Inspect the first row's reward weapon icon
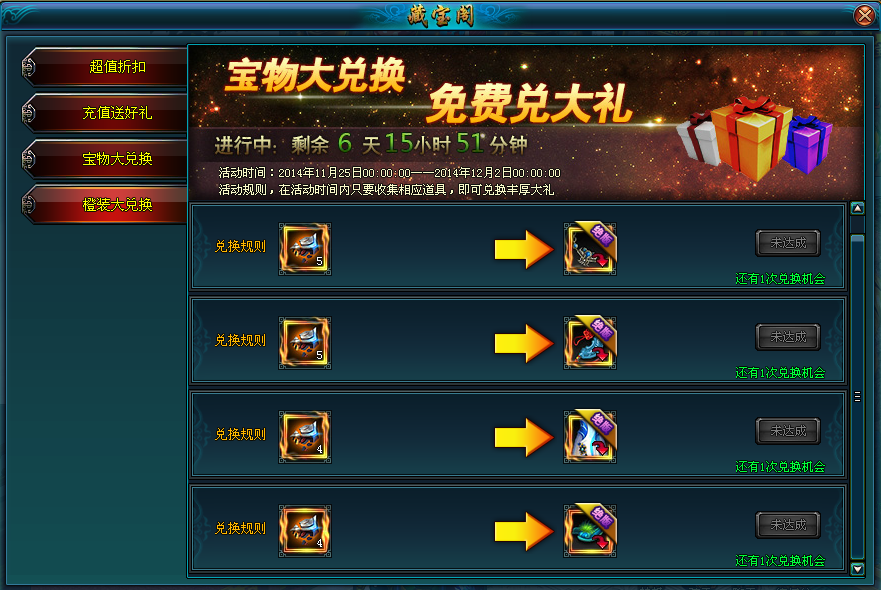881x590 pixels. coord(590,249)
